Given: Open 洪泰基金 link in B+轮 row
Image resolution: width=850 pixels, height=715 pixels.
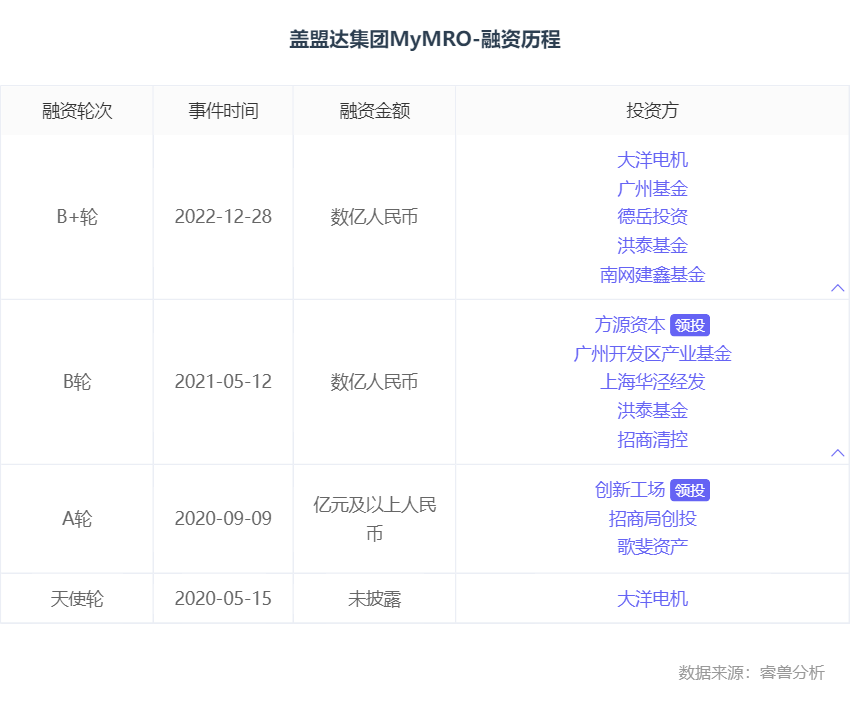Looking at the screenshot, I should click(x=652, y=246).
